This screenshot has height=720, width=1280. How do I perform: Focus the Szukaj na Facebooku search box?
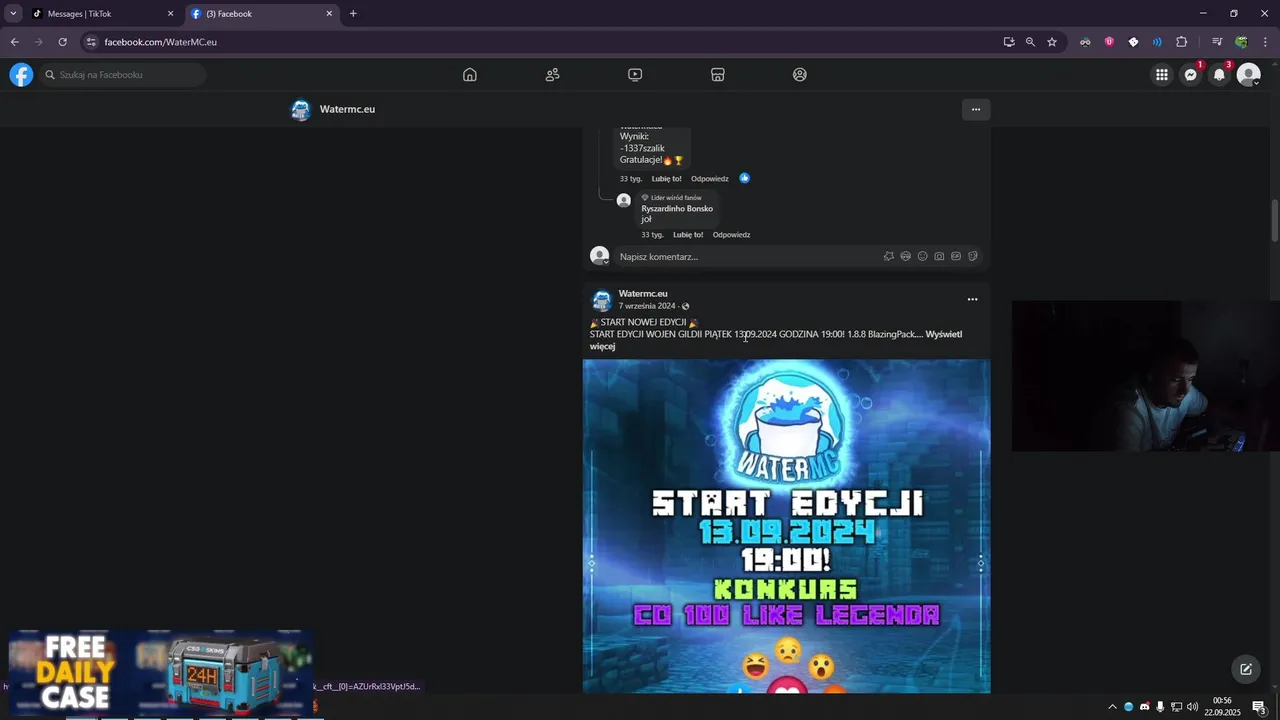pos(122,75)
